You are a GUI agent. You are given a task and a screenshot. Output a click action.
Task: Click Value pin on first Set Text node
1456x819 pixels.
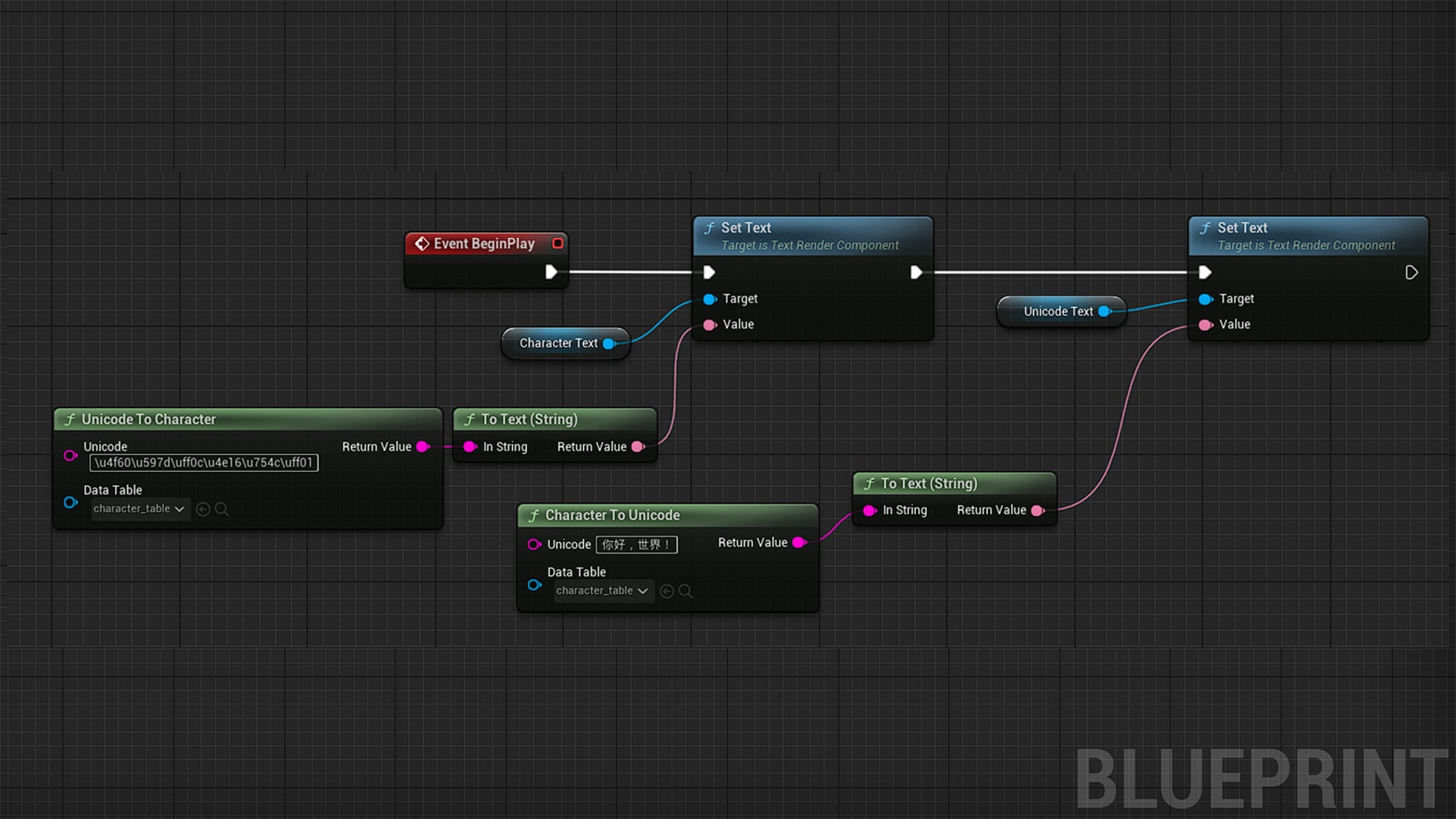click(x=710, y=325)
